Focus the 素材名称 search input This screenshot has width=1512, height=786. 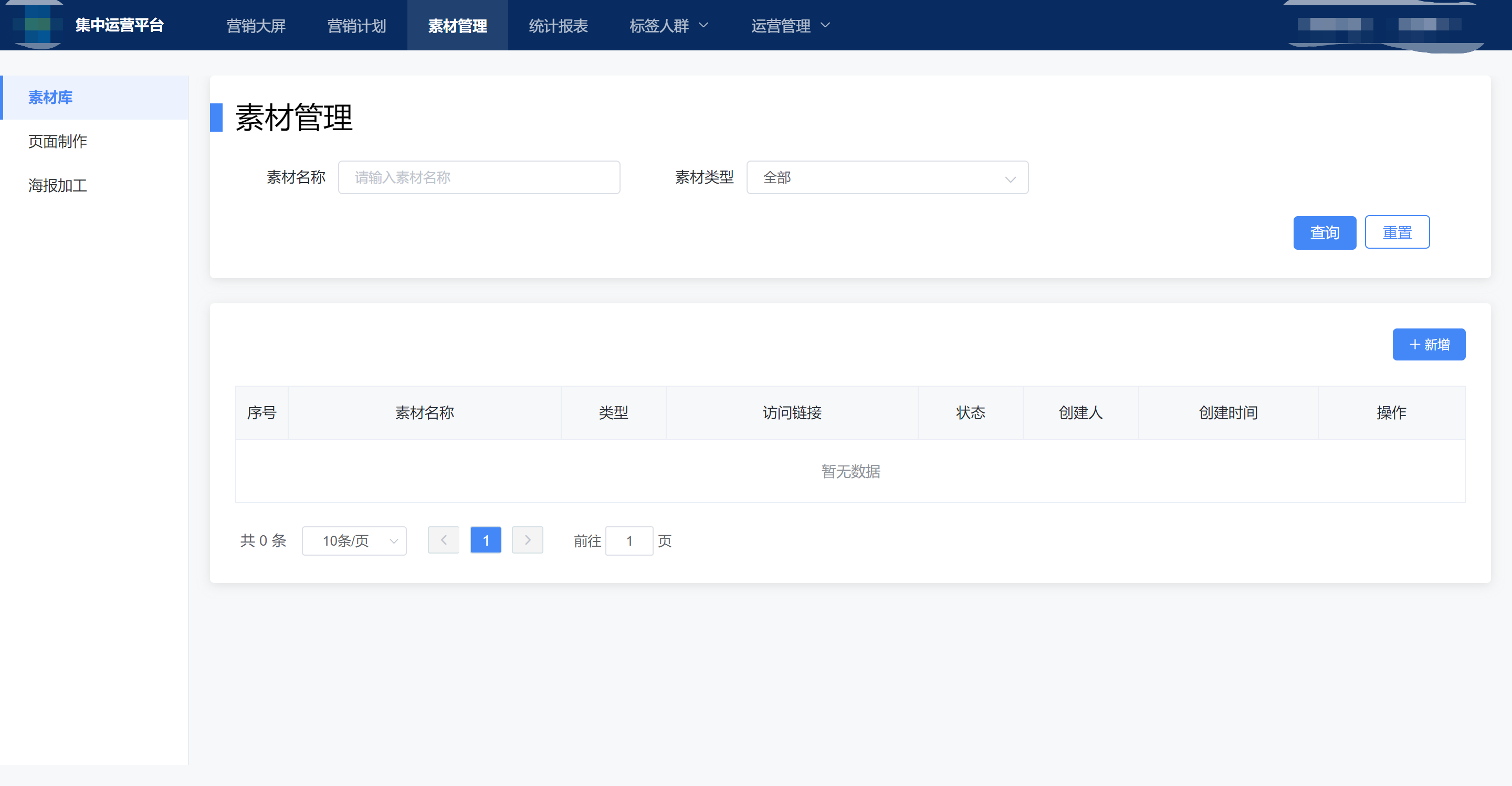[x=479, y=177]
